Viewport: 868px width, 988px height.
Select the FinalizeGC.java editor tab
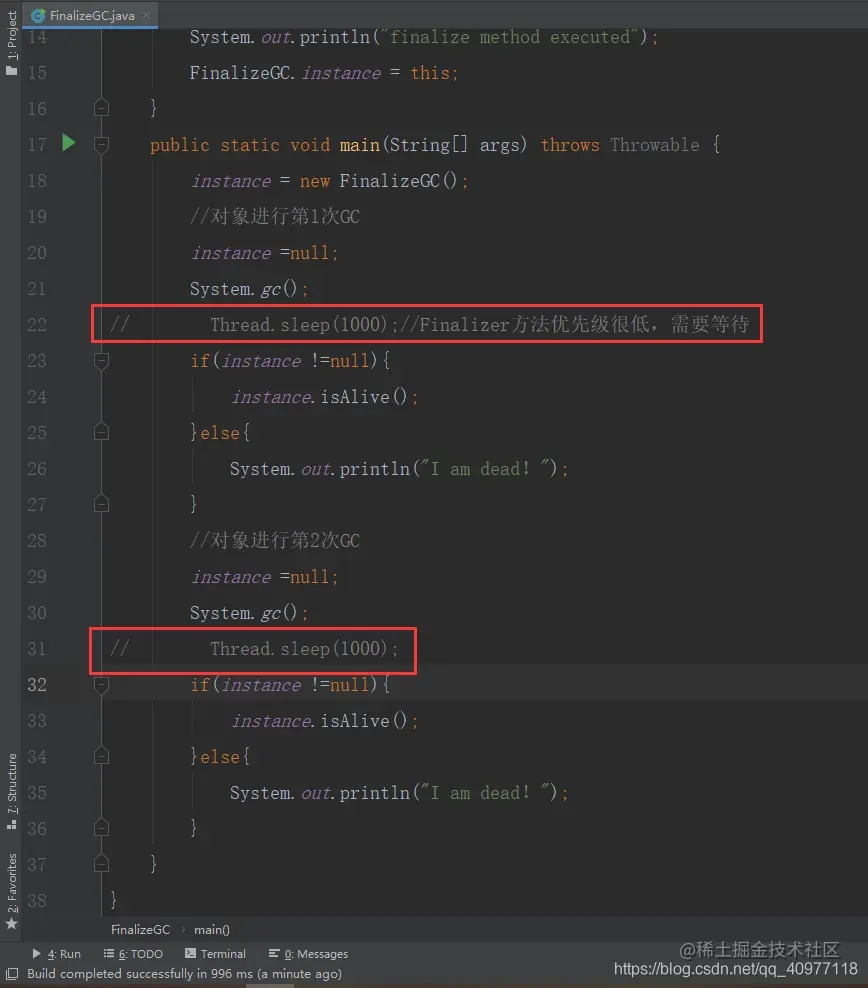pyautogui.click(x=90, y=15)
